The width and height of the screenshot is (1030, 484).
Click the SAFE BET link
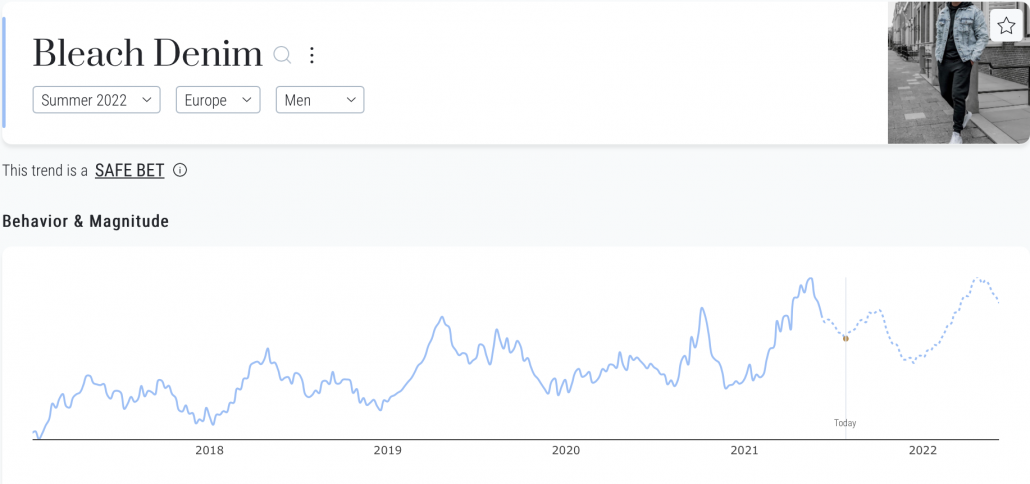[x=129, y=171]
